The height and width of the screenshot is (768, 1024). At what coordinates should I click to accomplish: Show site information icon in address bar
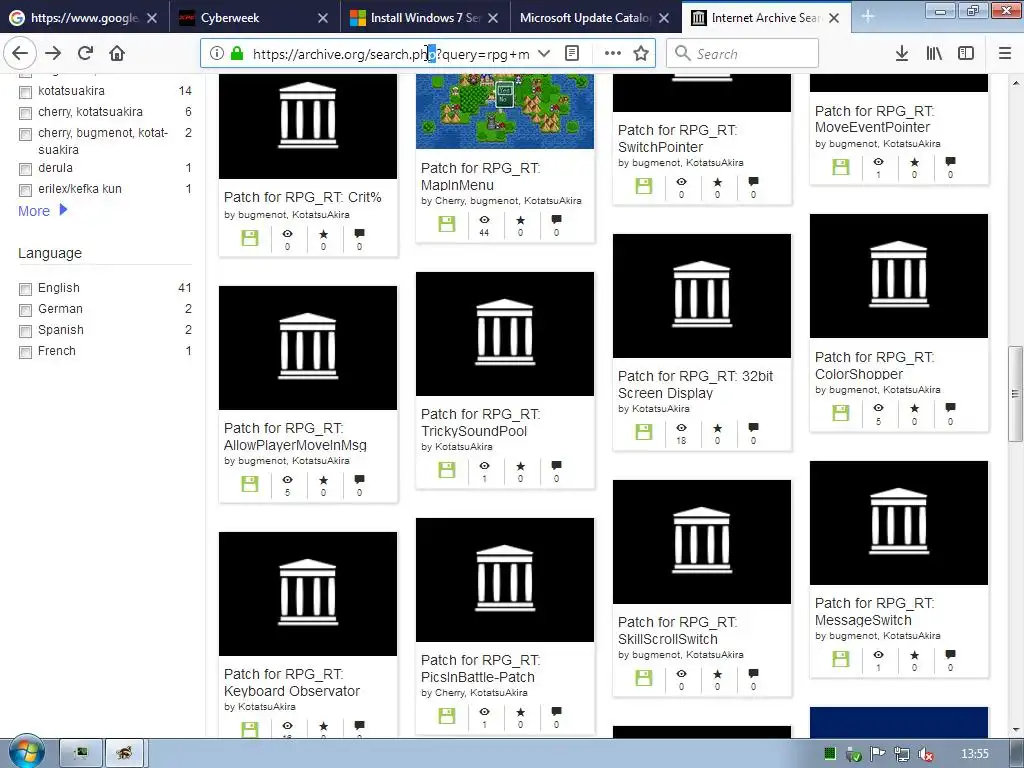click(217, 54)
